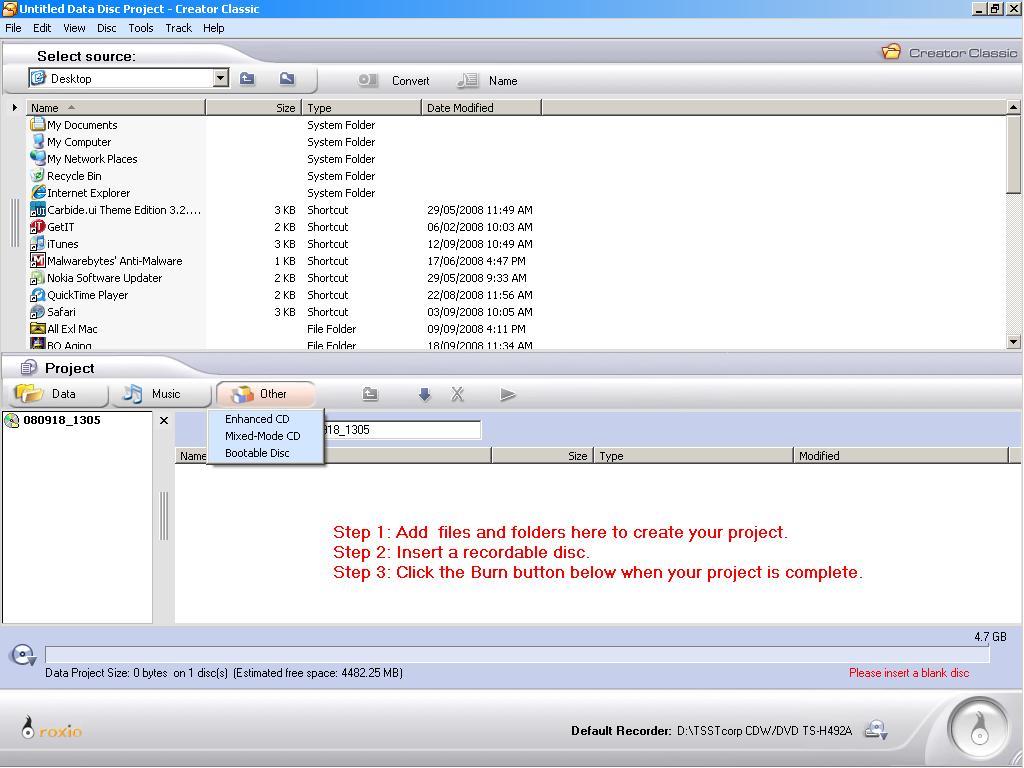Open the Disc menu
This screenshot has height=768, width=1024.
(x=106, y=28)
